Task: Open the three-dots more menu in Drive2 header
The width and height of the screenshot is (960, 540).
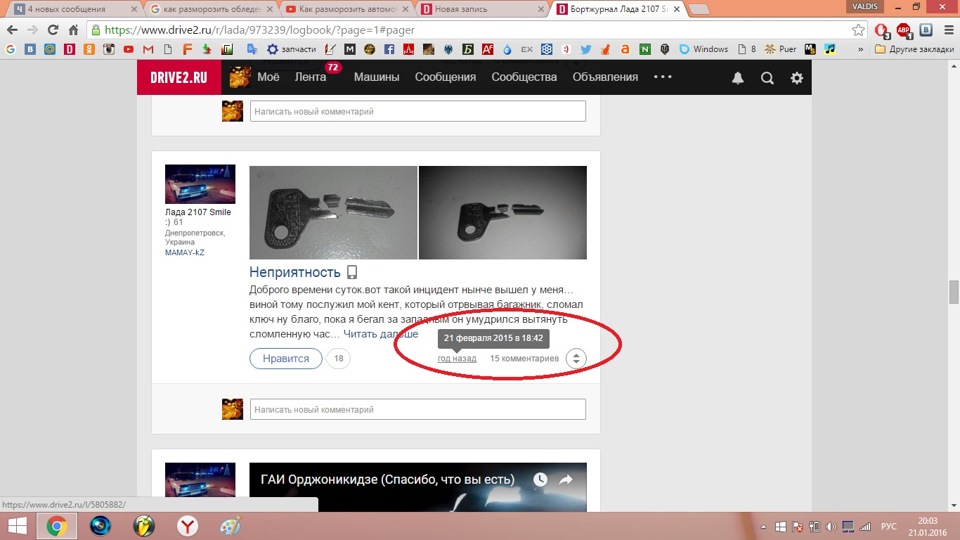Action: tap(662, 77)
